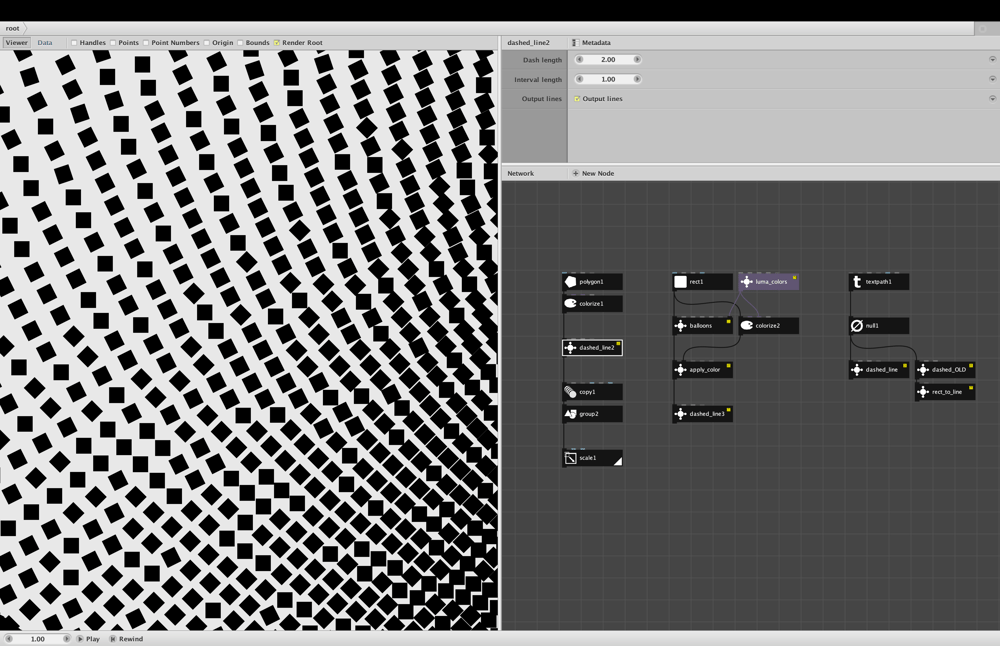
Task: Click the dashed_line2 node icon
Action: point(570,348)
